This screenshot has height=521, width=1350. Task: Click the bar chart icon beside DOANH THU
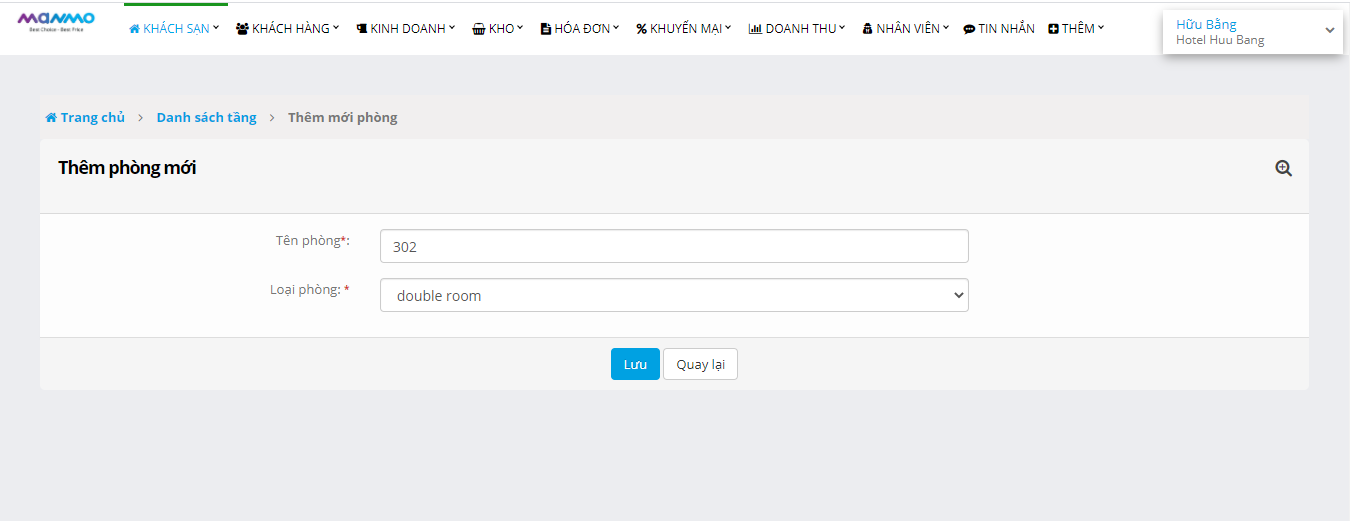pos(755,29)
